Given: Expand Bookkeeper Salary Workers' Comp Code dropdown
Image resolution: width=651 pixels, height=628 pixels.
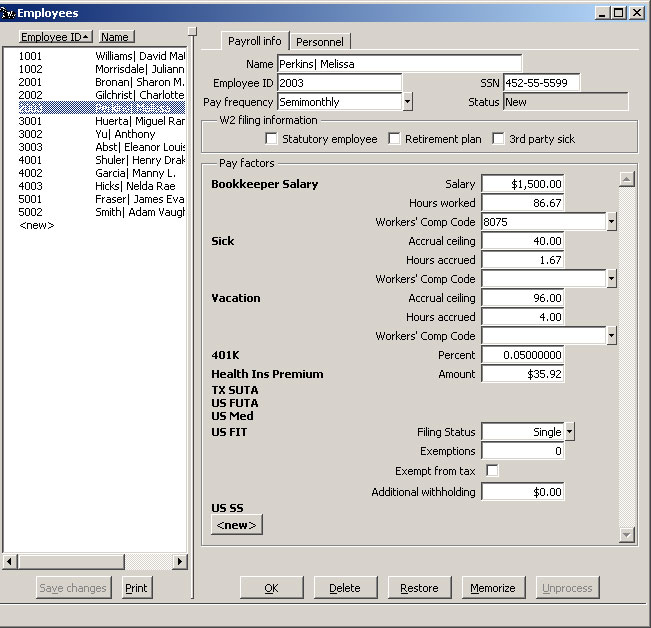Looking at the screenshot, I should tap(611, 222).
